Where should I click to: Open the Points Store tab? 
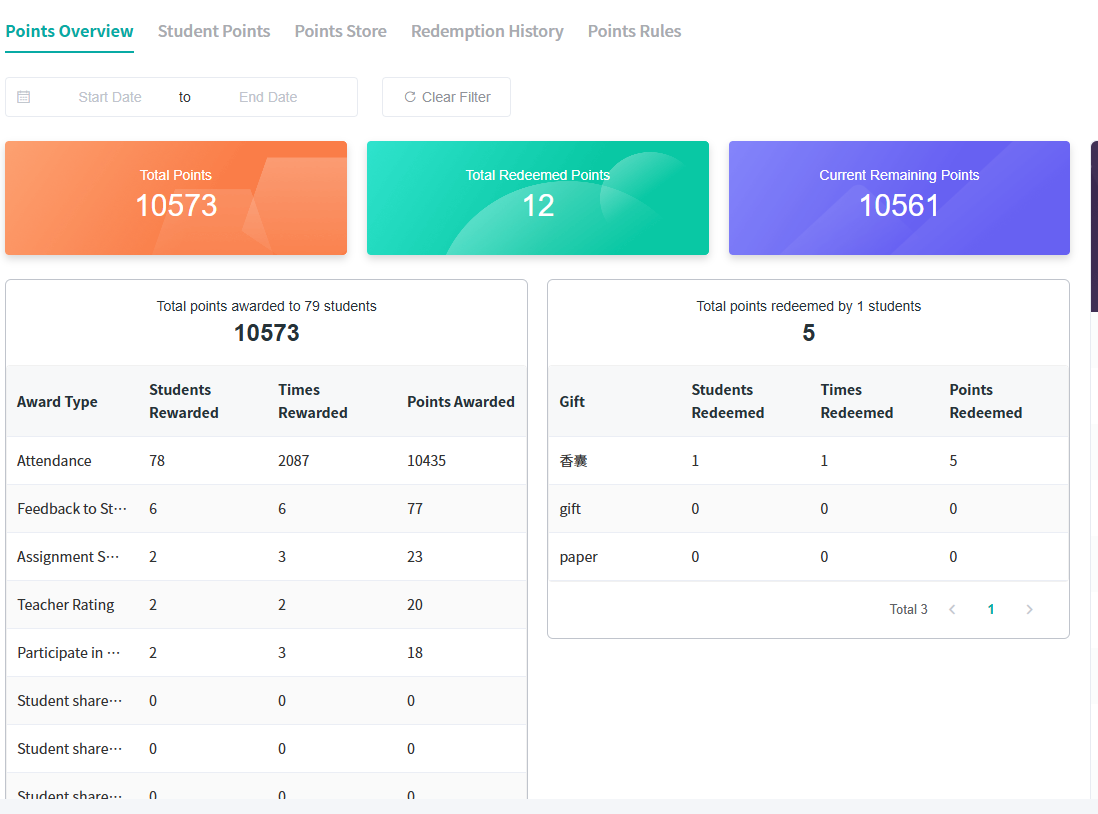coord(340,31)
